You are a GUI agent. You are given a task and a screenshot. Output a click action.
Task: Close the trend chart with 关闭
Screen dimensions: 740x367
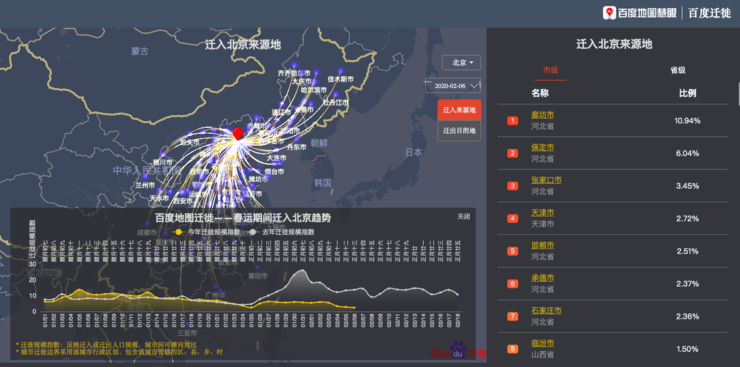coord(463,217)
